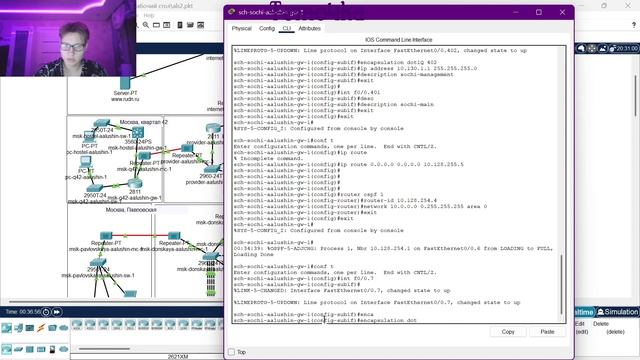Select the pc-q42-aalushin-1 PC device

pos(86,162)
